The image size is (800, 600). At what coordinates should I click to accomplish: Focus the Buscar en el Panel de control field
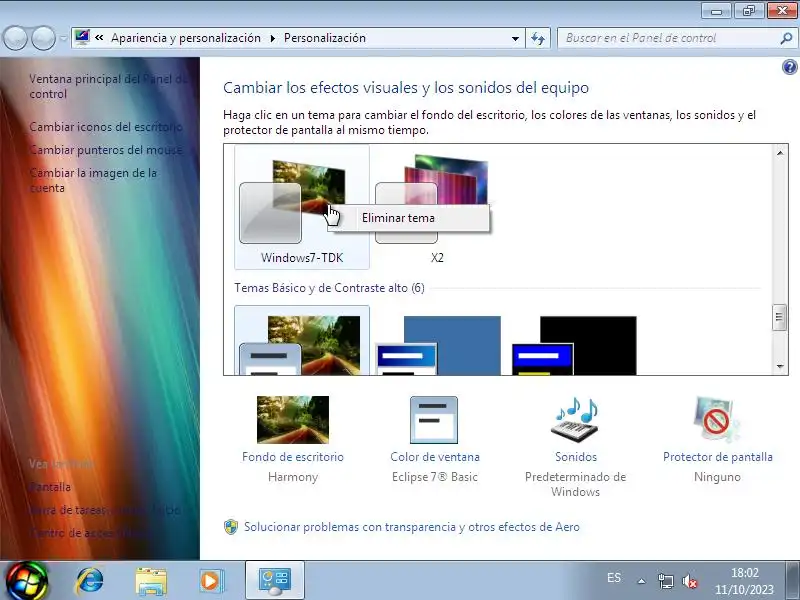click(669, 38)
